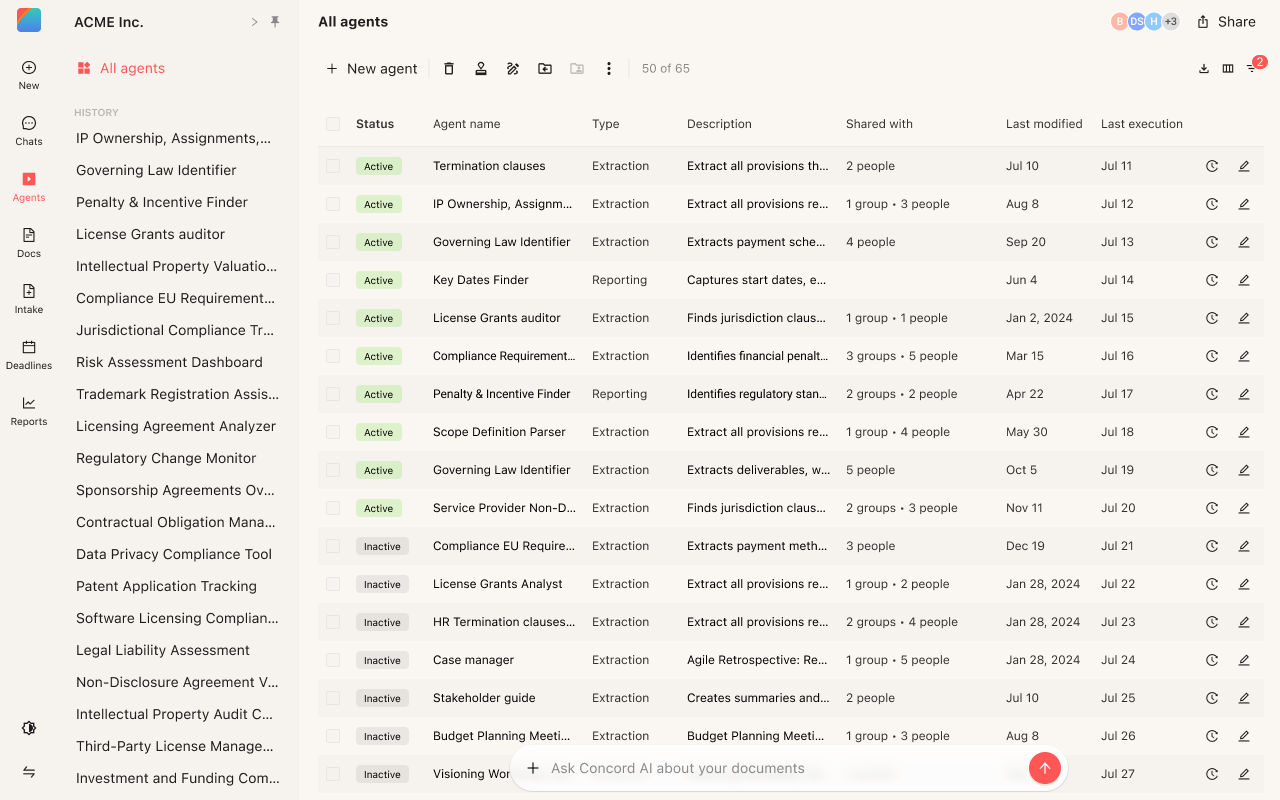Click the trash delete icon in toolbar
The image size is (1280, 800).
[x=449, y=69]
